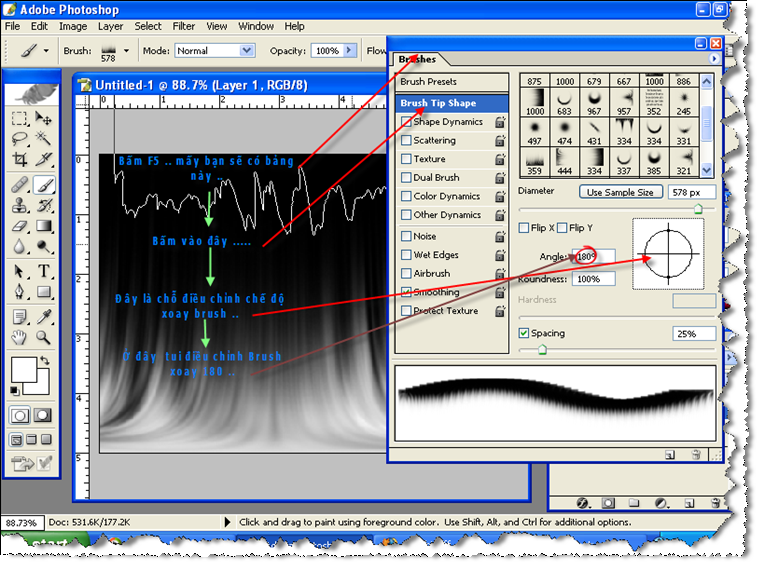Select the Eraser tool
Viewport: 757px width, 562px height.
click(x=19, y=226)
